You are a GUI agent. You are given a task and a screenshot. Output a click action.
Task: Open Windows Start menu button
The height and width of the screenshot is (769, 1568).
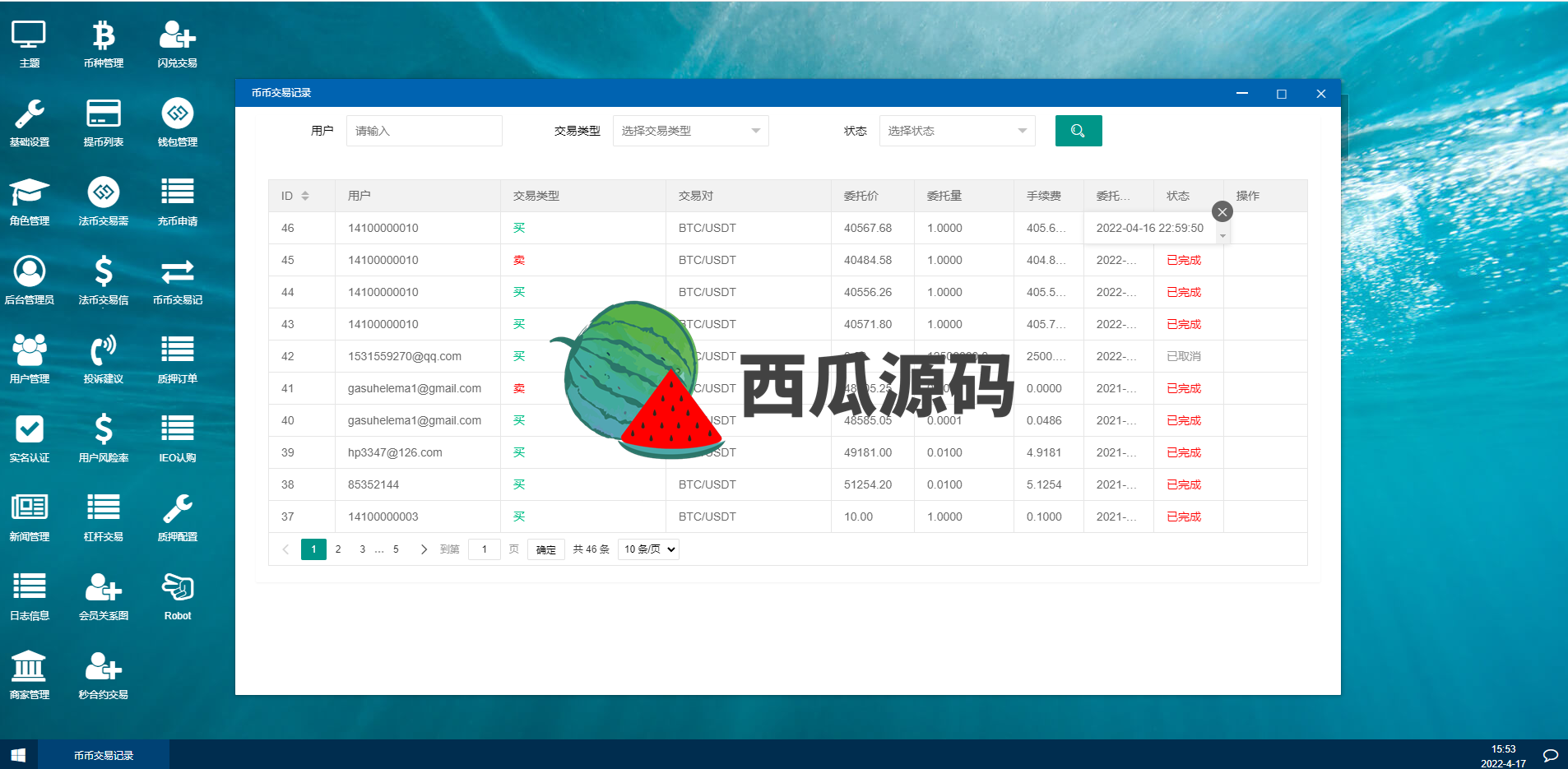click(x=19, y=754)
